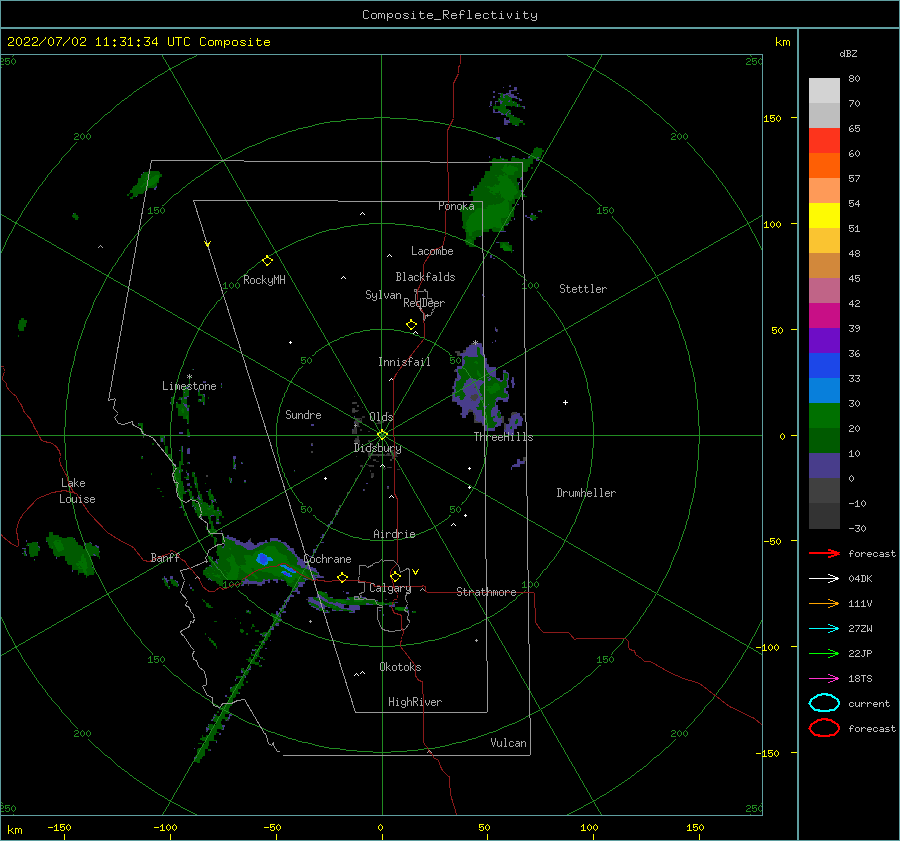Click the RedDeer city label
The height and width of the screenshot is (841, 900).
424,303
